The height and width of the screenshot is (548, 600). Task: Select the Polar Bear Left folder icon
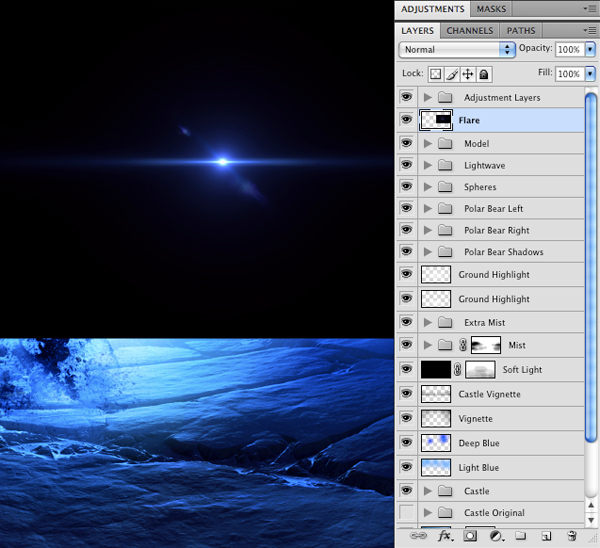pos(445,209)
